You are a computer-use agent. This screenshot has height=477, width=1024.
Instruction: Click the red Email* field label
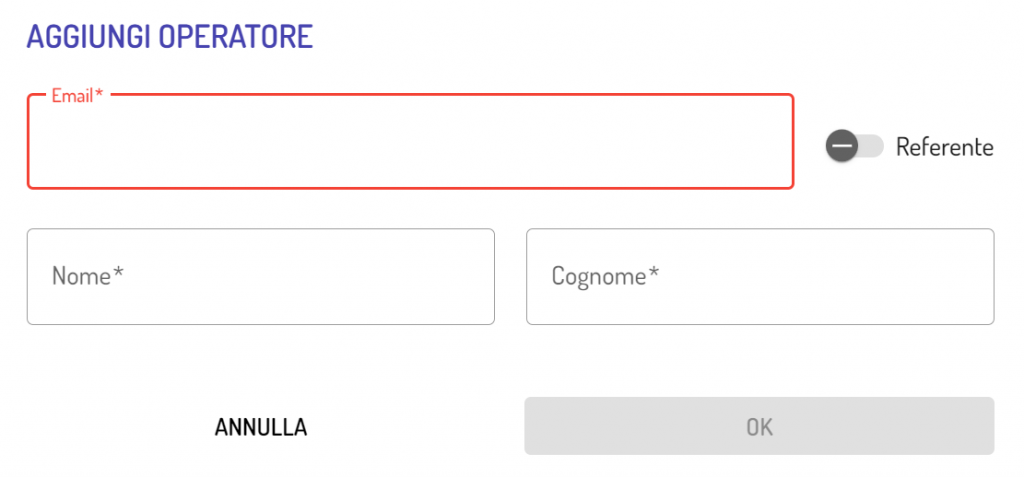tap(77, 96)
